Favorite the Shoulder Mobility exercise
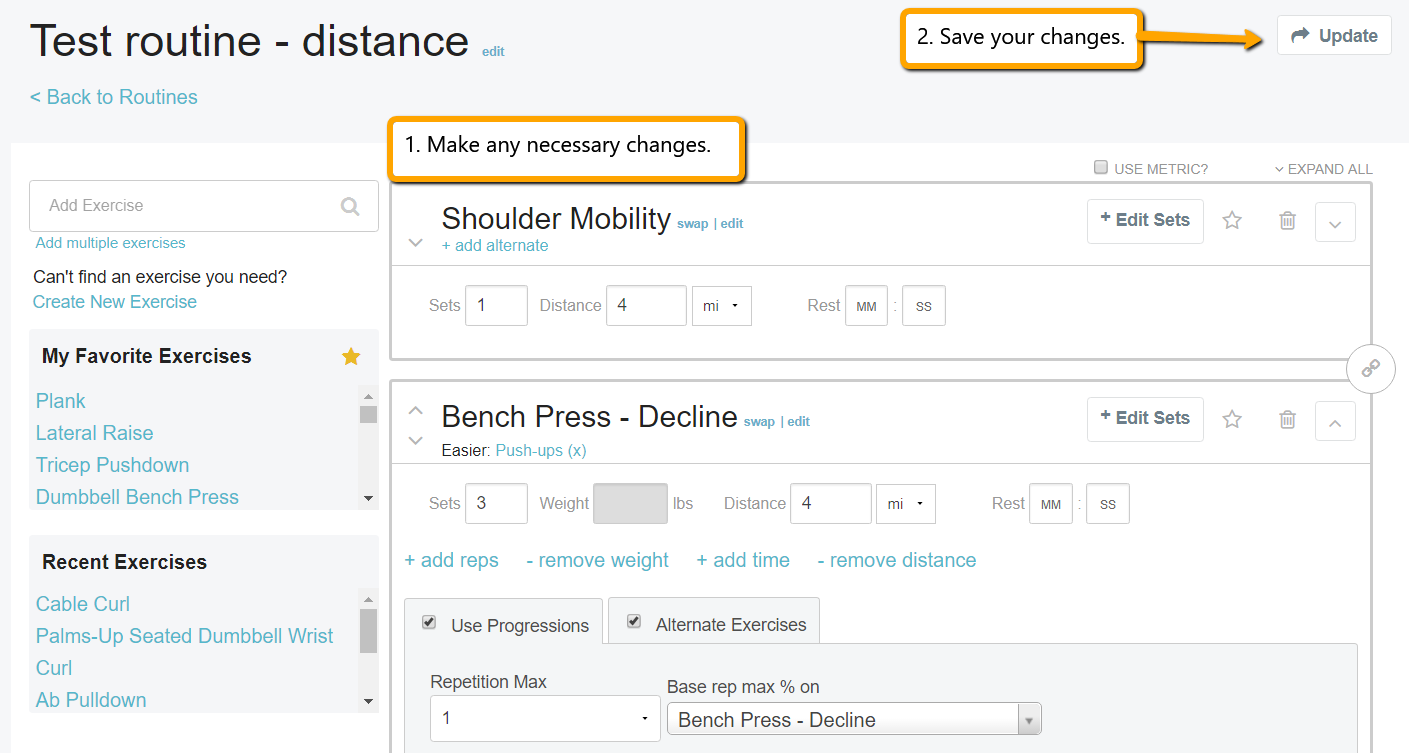Viewport: 1409px width, 753px height. 1232,221
